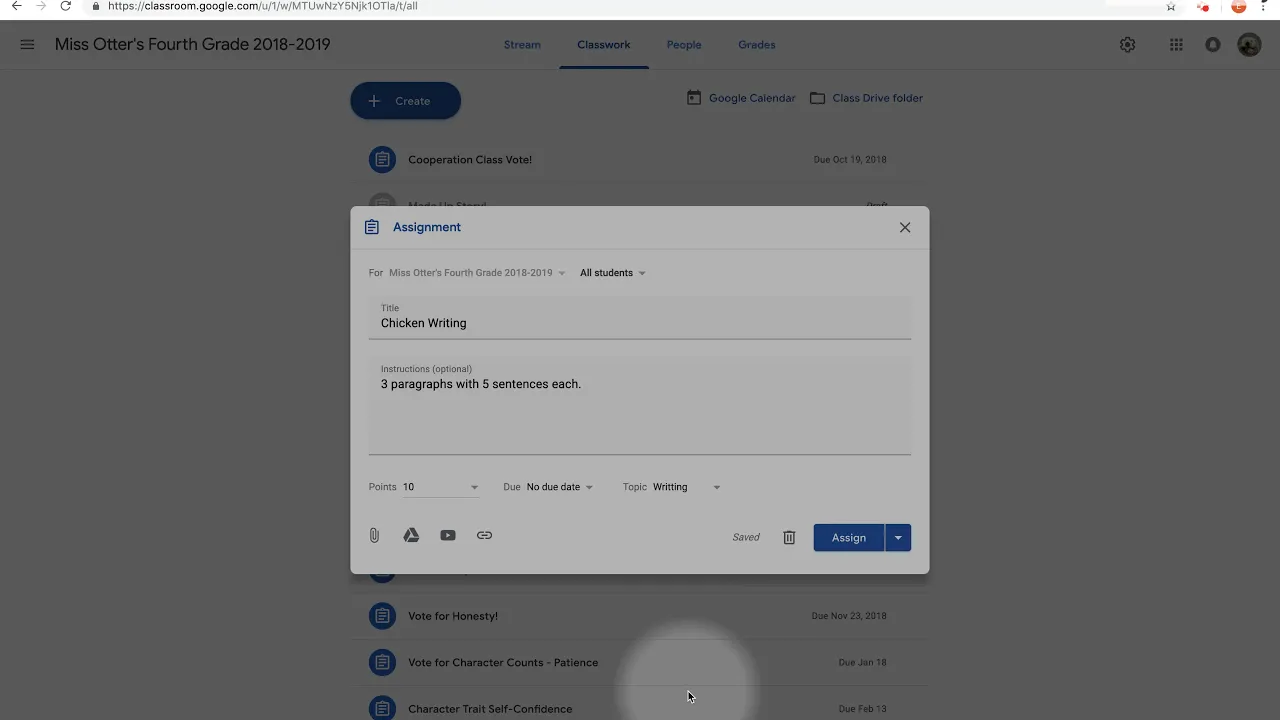1280x720 pixels.
Task: Expand the class selector dropdown
Action: [x=477, y=273]
